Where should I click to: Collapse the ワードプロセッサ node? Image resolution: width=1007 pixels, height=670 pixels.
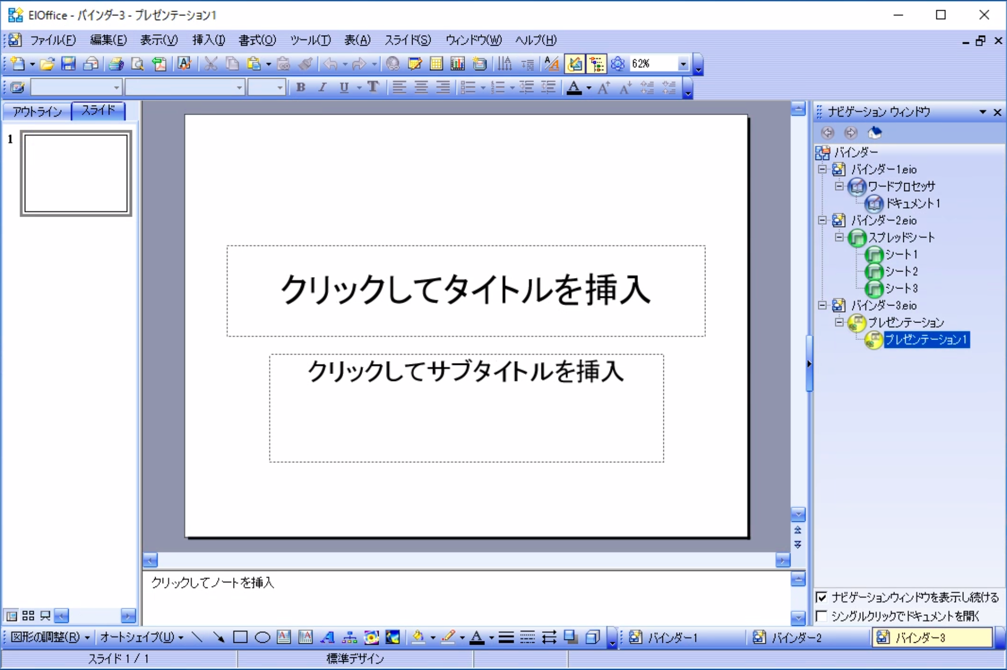839,186
